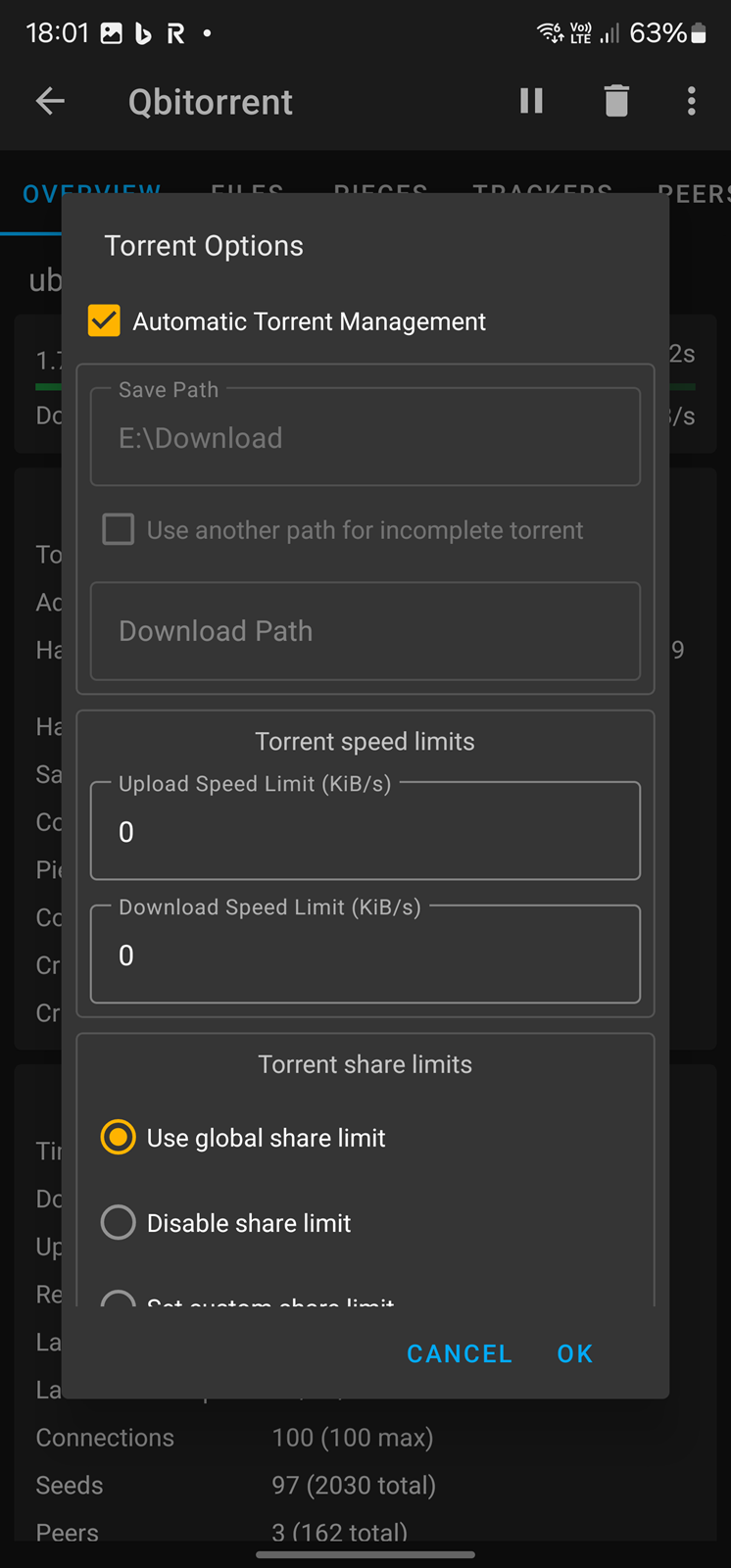
Task: Cancel the Torrent Options dialog
Action: [460, 1353]
